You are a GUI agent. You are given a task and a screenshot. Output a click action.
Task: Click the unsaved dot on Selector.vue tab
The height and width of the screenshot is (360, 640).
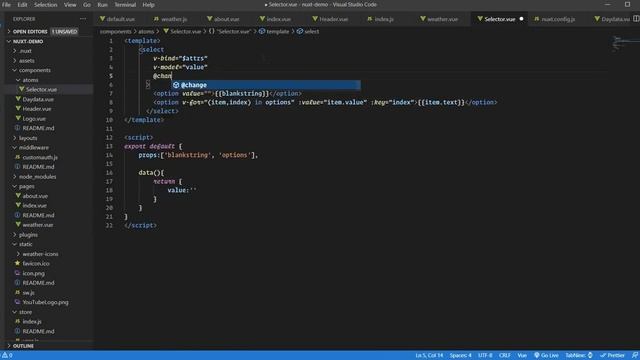(521, 19)
